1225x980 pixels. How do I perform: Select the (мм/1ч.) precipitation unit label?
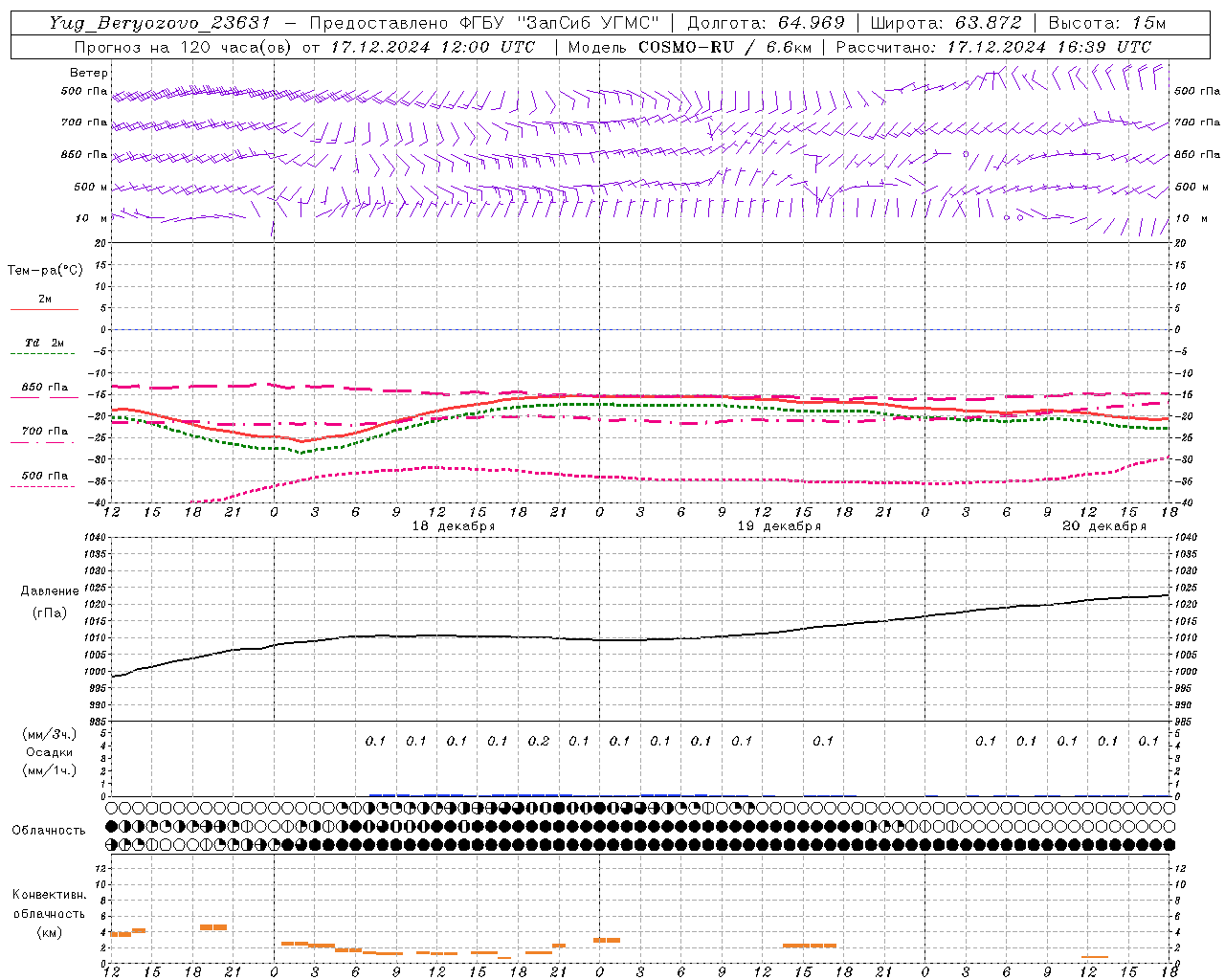[50, 770]
